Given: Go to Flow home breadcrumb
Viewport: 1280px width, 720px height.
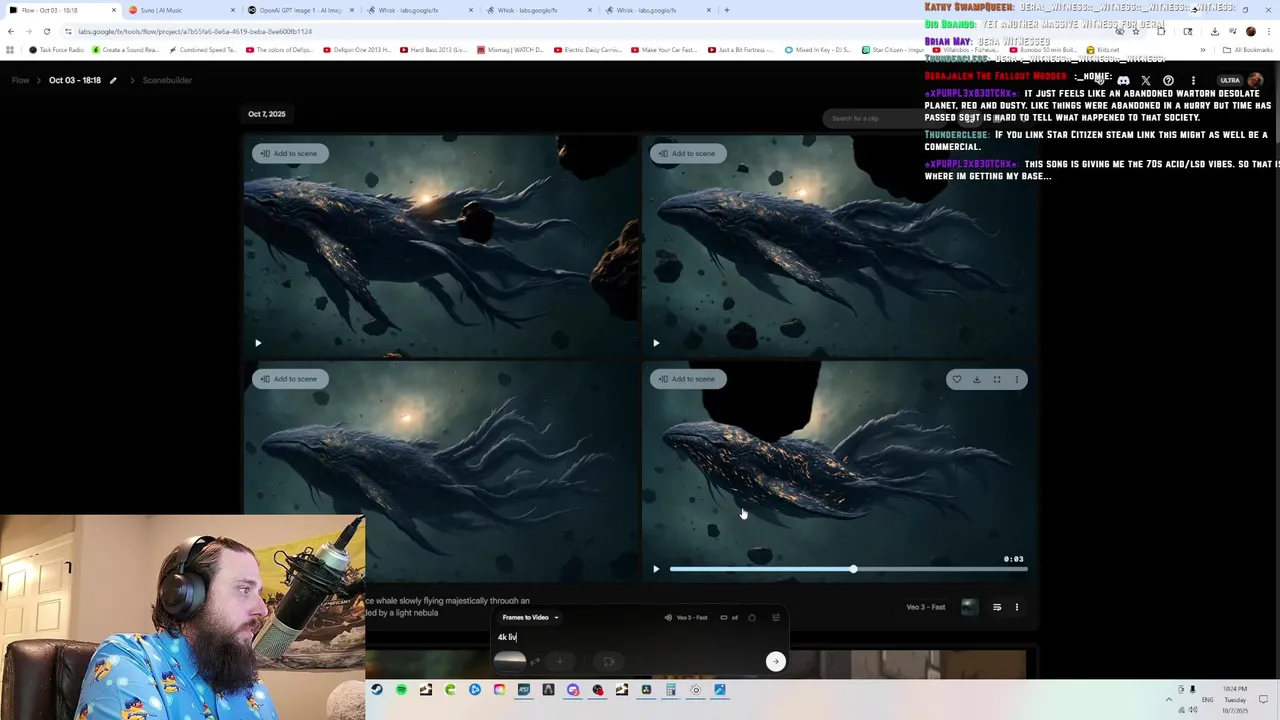Looking at the screenshot, I should point(20,80).
